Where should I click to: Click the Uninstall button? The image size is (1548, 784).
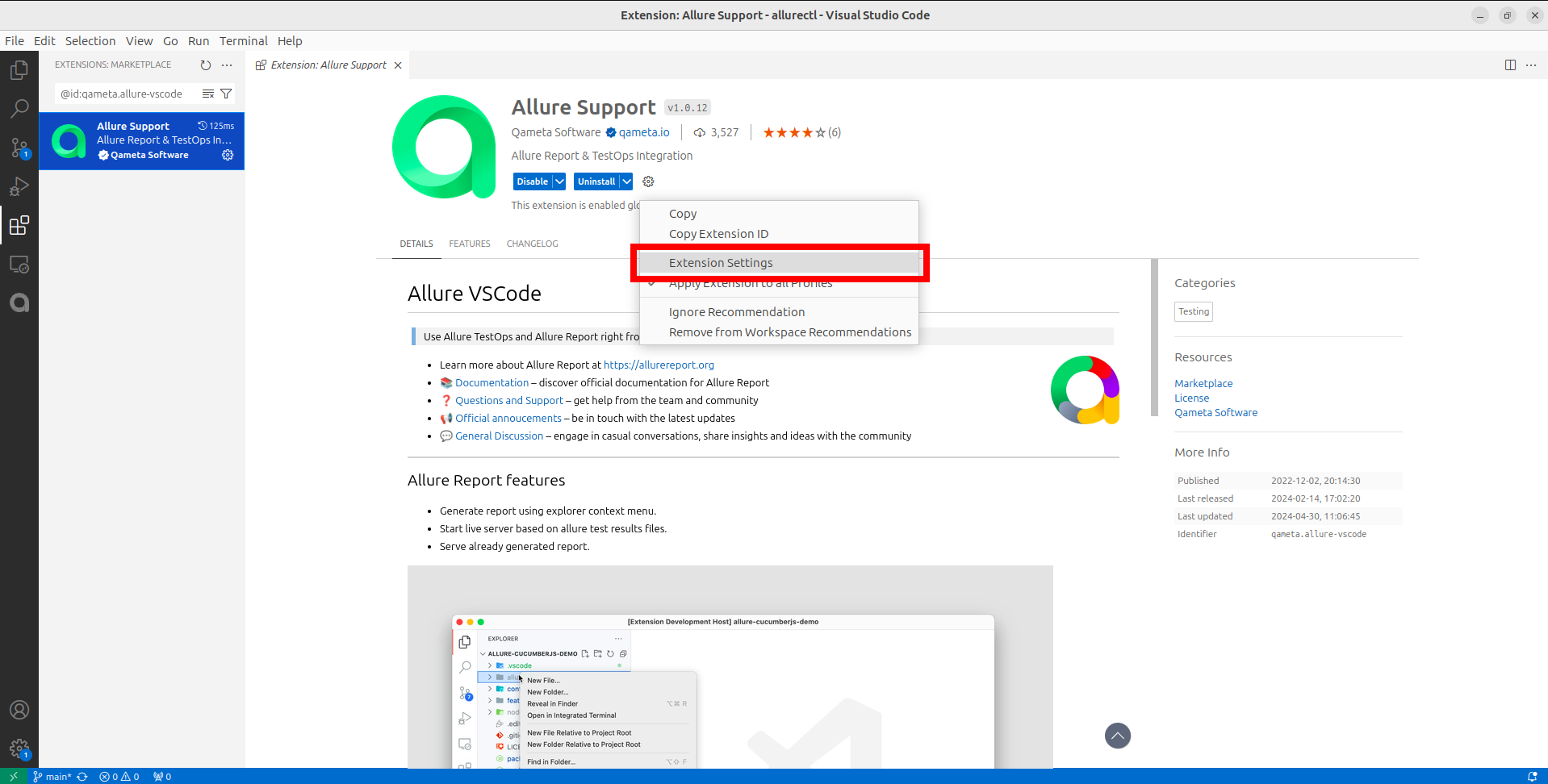(596, 181)
